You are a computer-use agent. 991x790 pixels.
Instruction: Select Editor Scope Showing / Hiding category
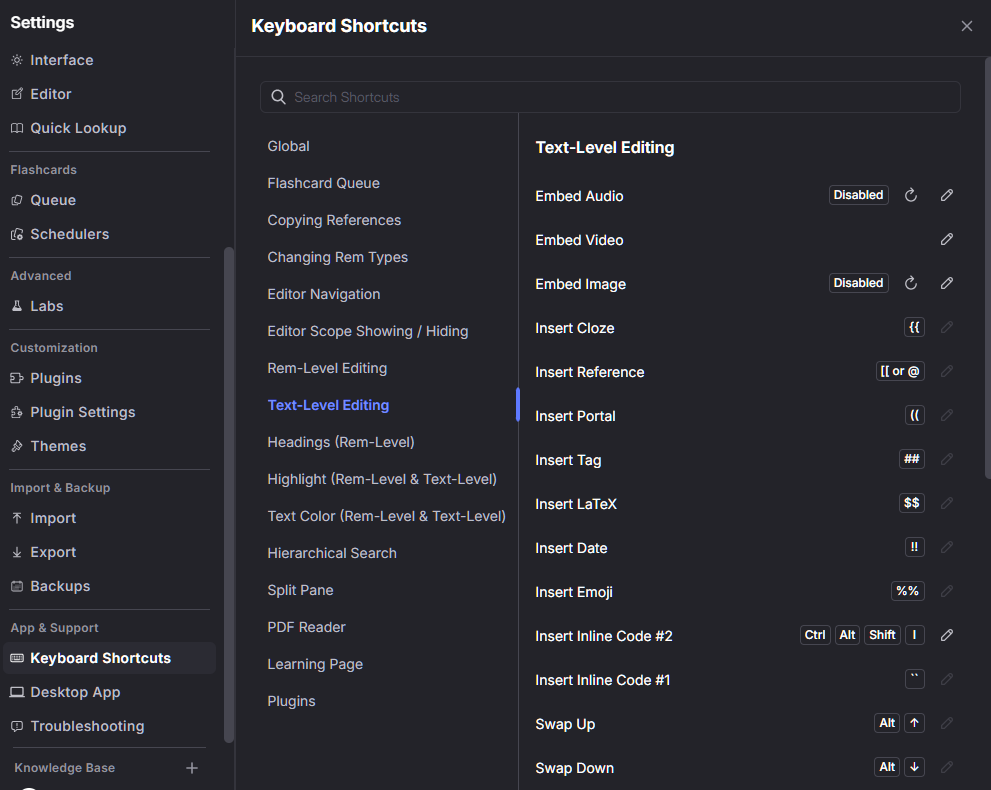point(368,331)
